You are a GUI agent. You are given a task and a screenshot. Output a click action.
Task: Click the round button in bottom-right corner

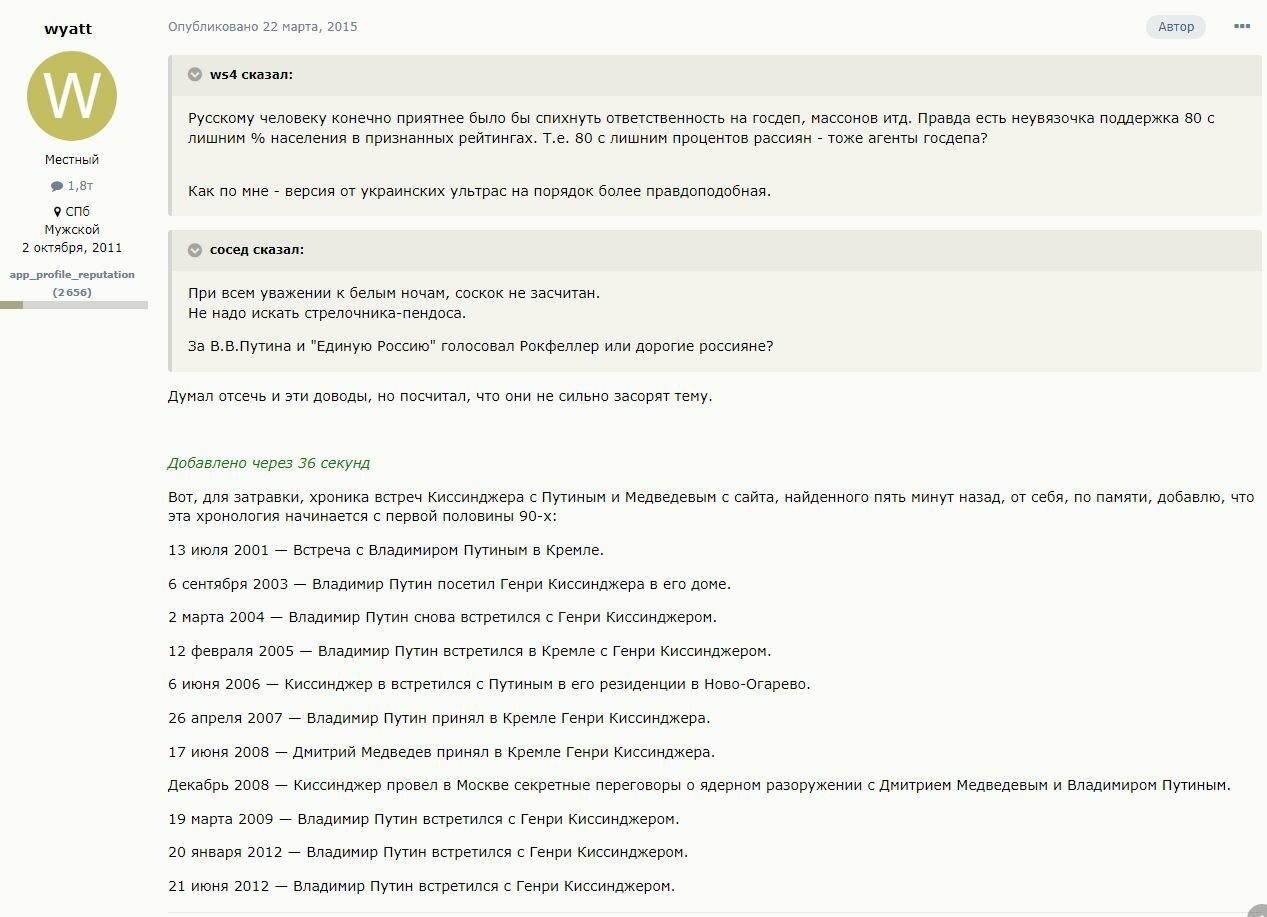1257,908
